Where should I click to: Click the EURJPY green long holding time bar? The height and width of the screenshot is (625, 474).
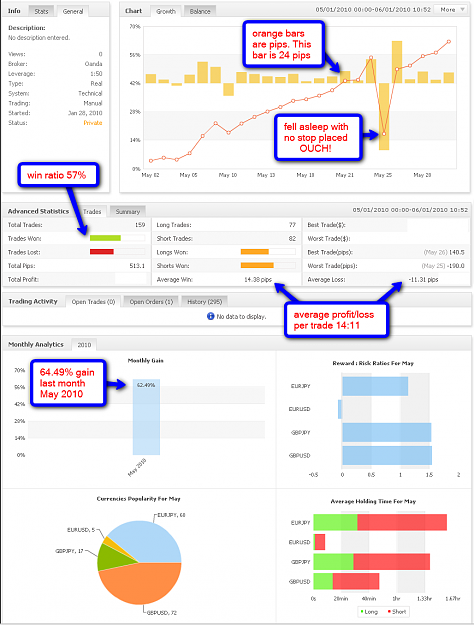coord(335,522)
